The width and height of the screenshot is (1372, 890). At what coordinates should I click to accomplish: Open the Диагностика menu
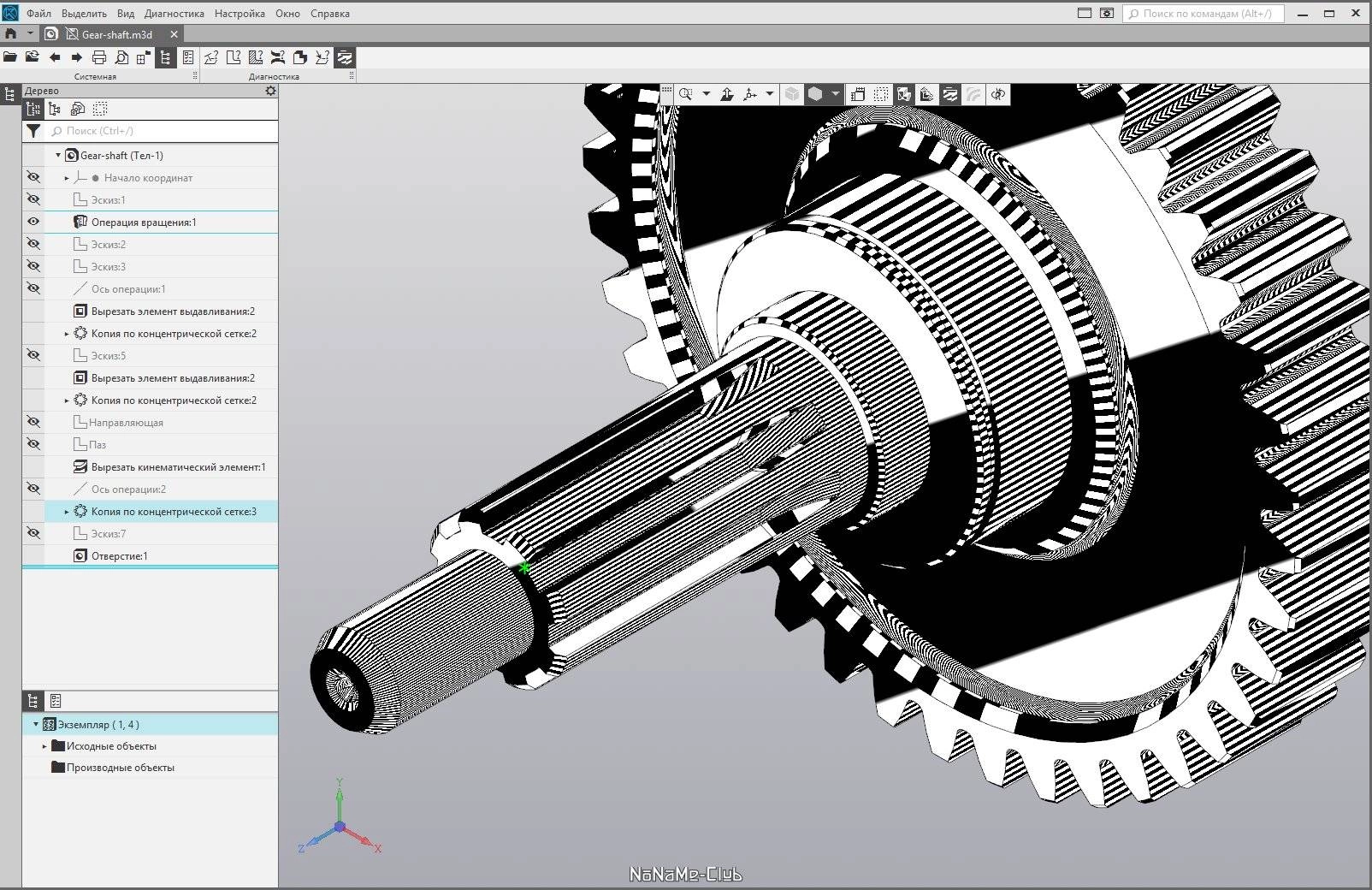point(174,14)
